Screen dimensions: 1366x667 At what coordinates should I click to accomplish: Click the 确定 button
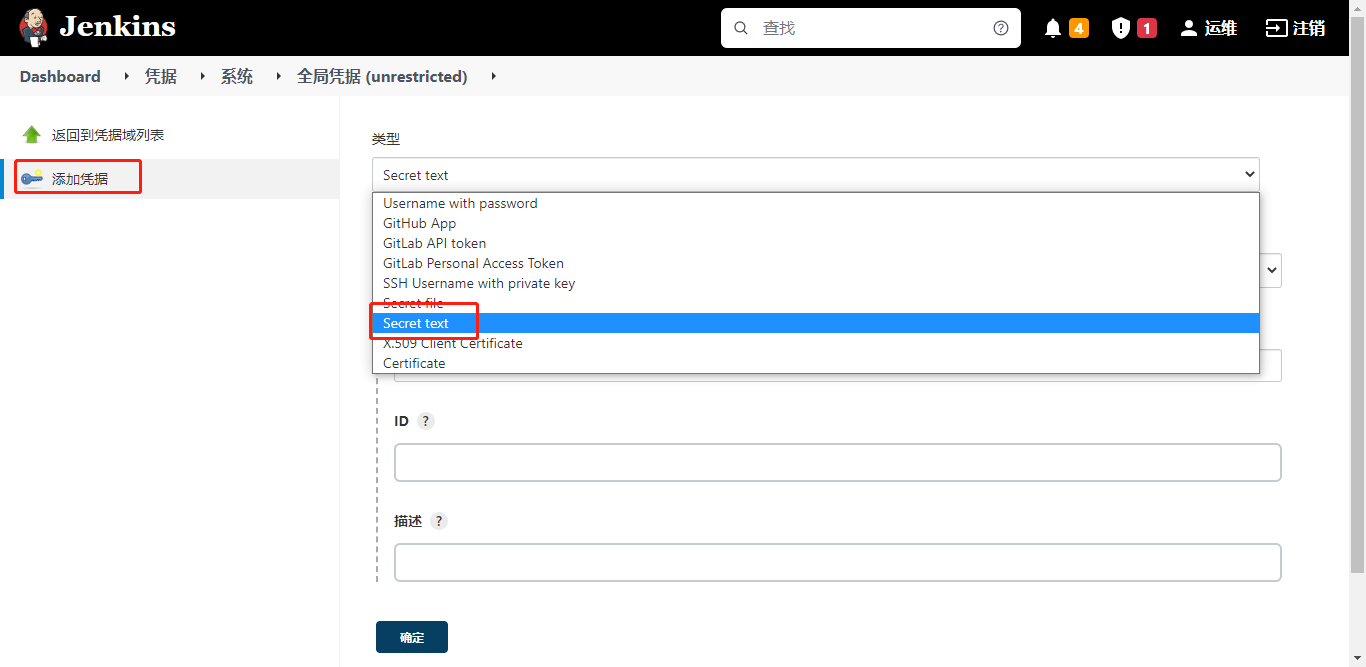(412, 637)
